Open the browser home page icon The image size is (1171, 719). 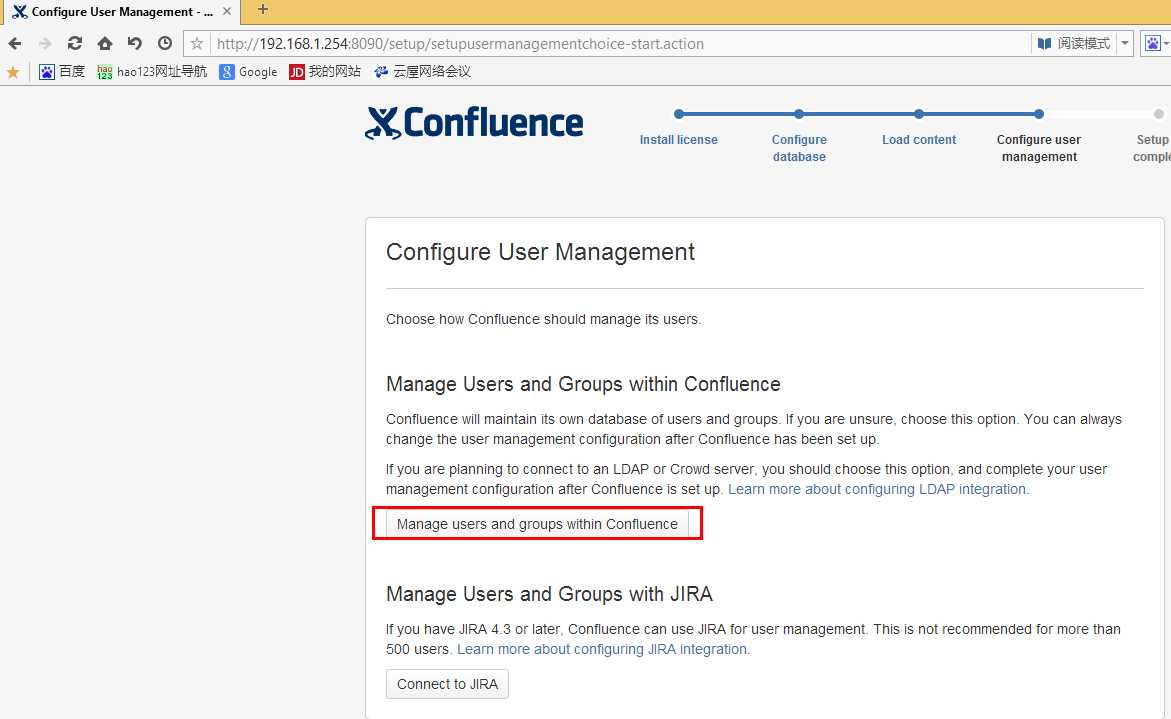pyautogui.click(x=105, y=43)
